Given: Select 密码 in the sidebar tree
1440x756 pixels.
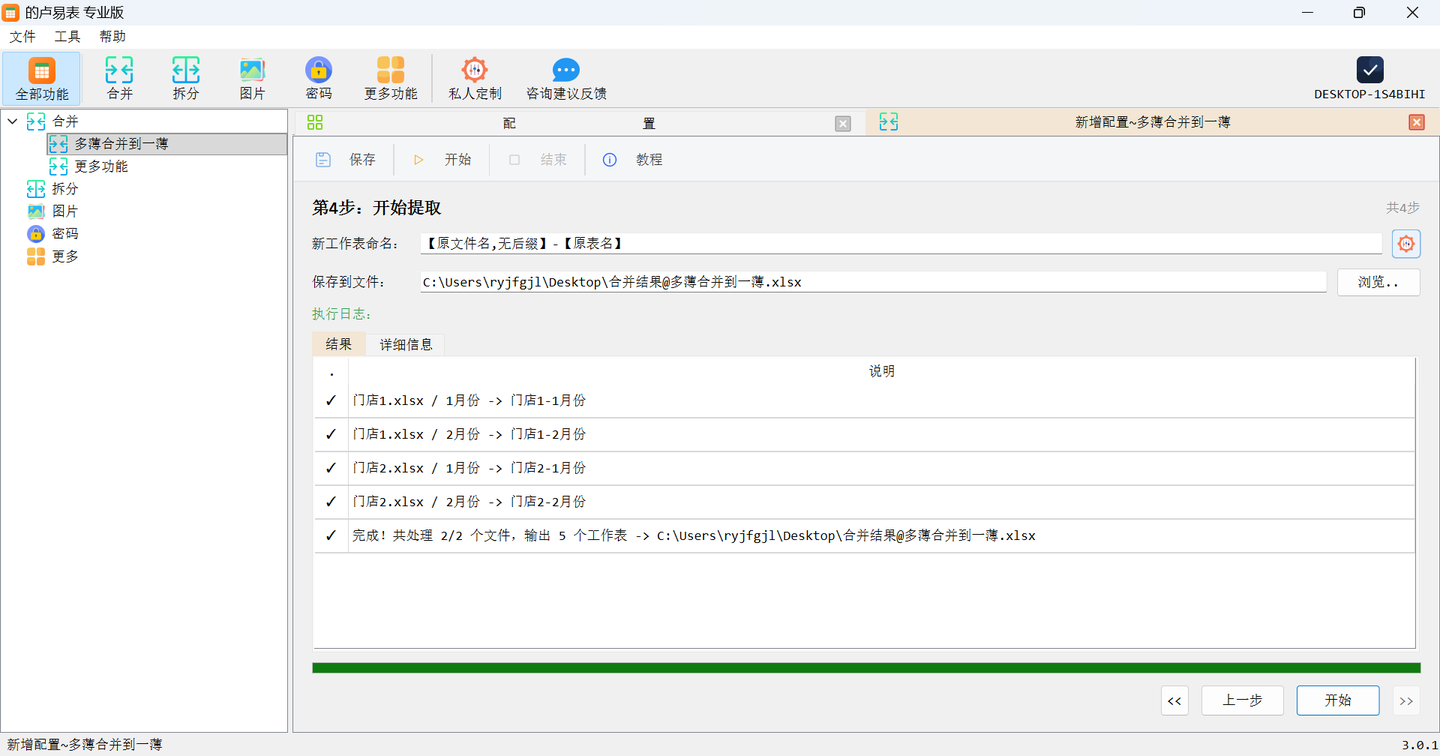Looking at the screenshot, I should pos(65,234).
